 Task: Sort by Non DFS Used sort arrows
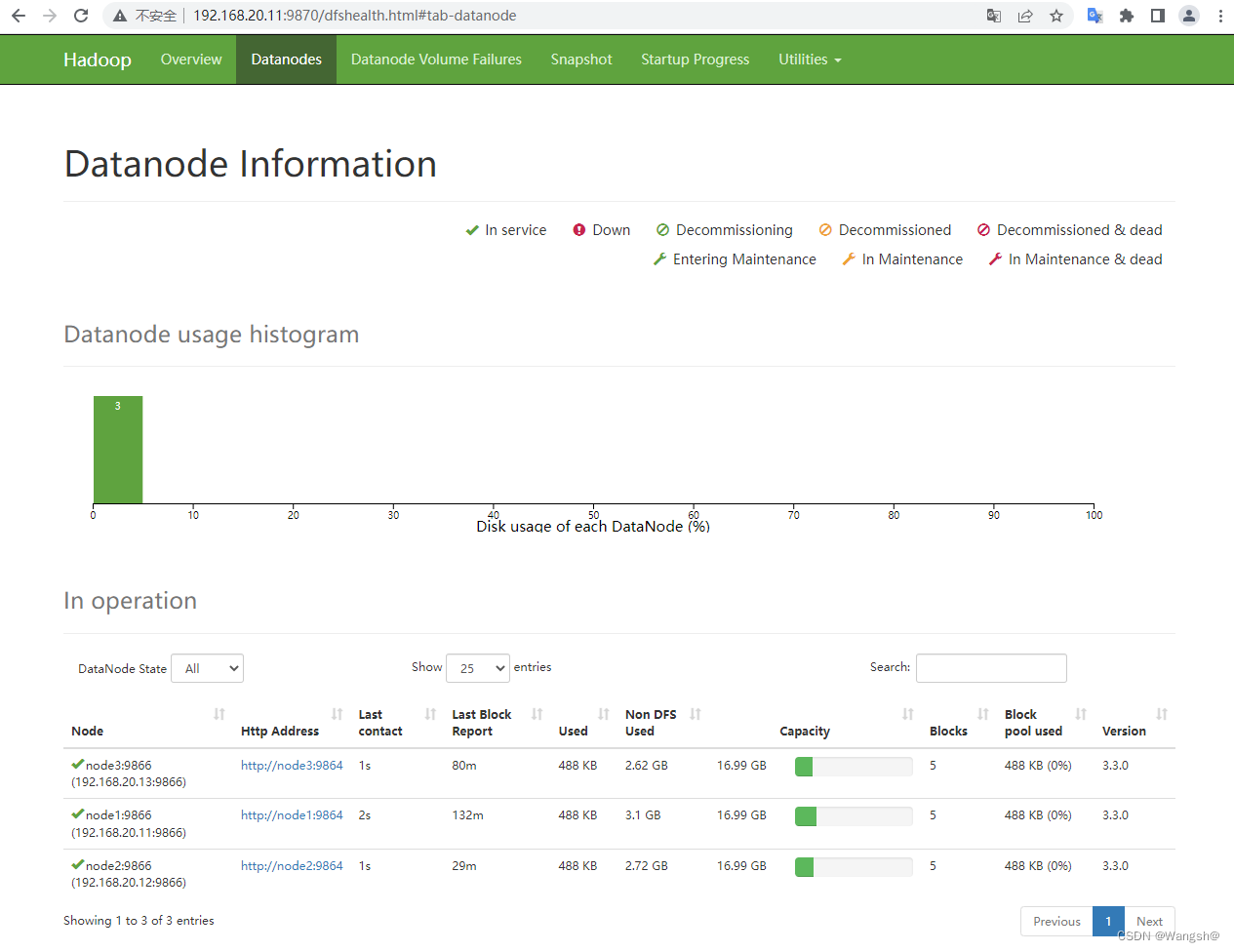pyautogui.click(x=696, y=715)
